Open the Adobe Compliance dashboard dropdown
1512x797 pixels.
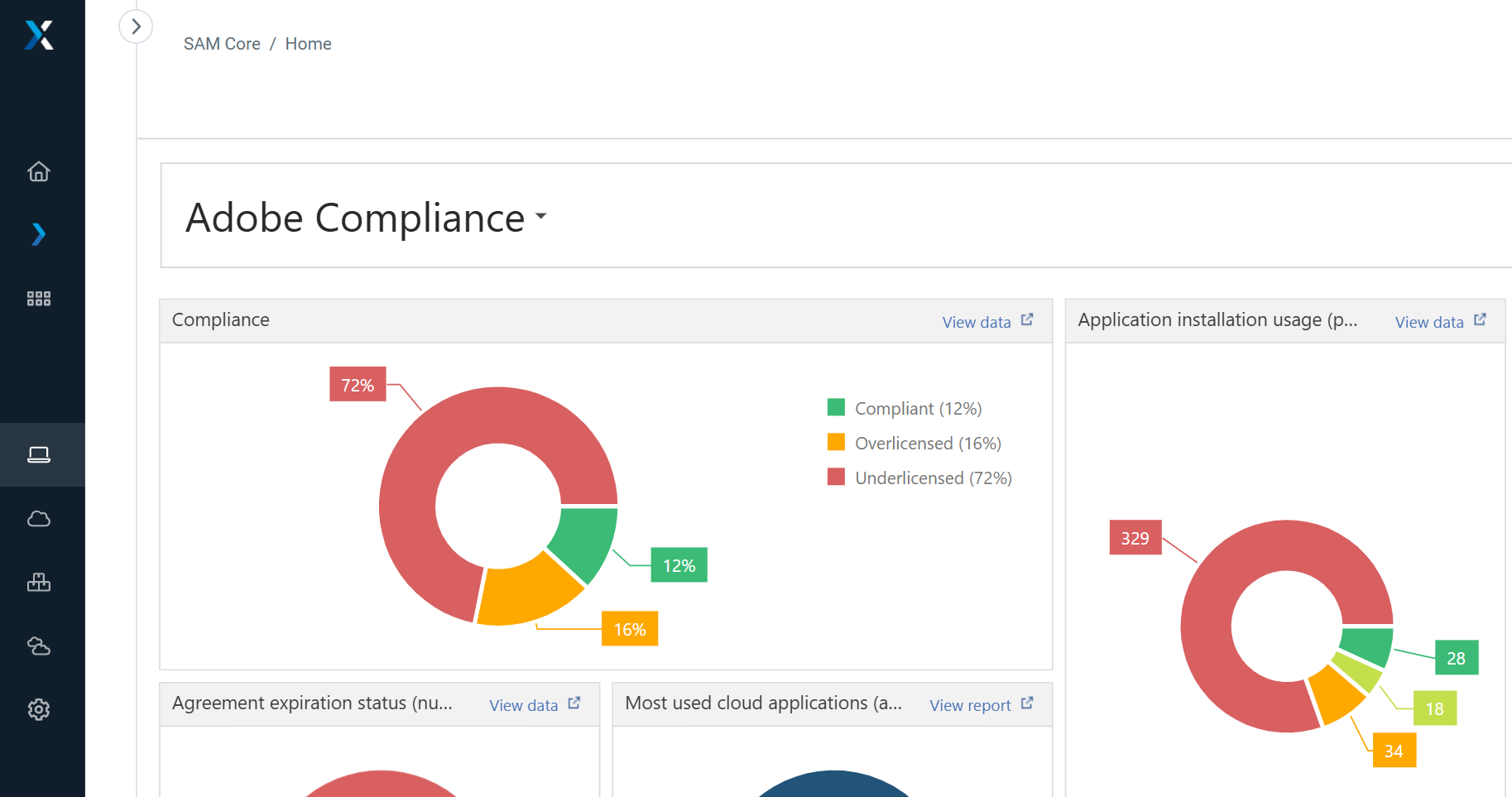tap(366, 218)
